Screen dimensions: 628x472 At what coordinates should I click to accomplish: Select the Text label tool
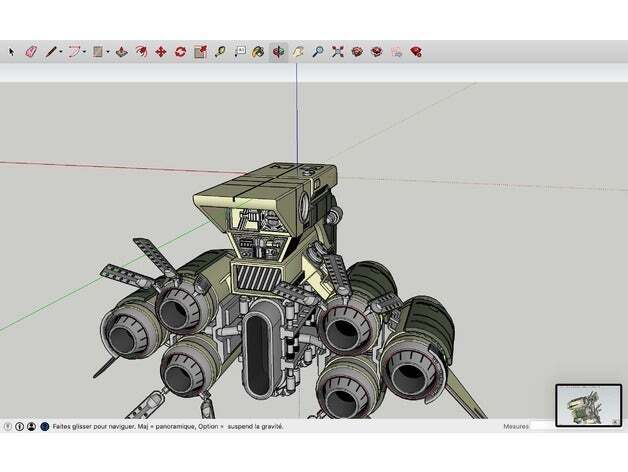coord(239,51)
